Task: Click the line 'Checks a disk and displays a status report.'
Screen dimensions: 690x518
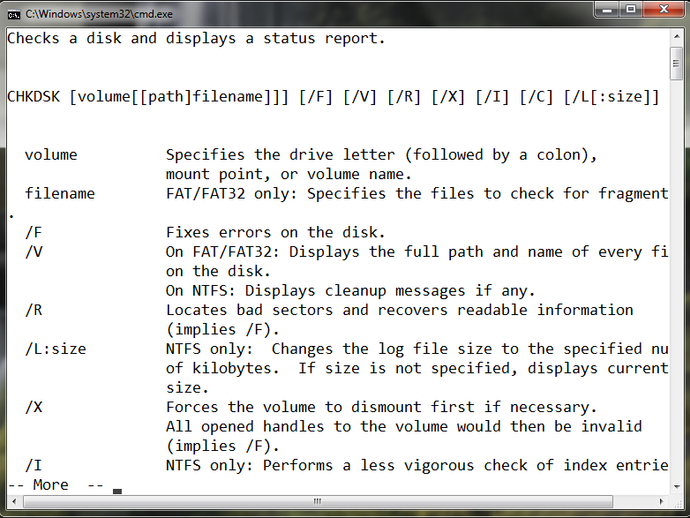Action: (x=196, y=39)
